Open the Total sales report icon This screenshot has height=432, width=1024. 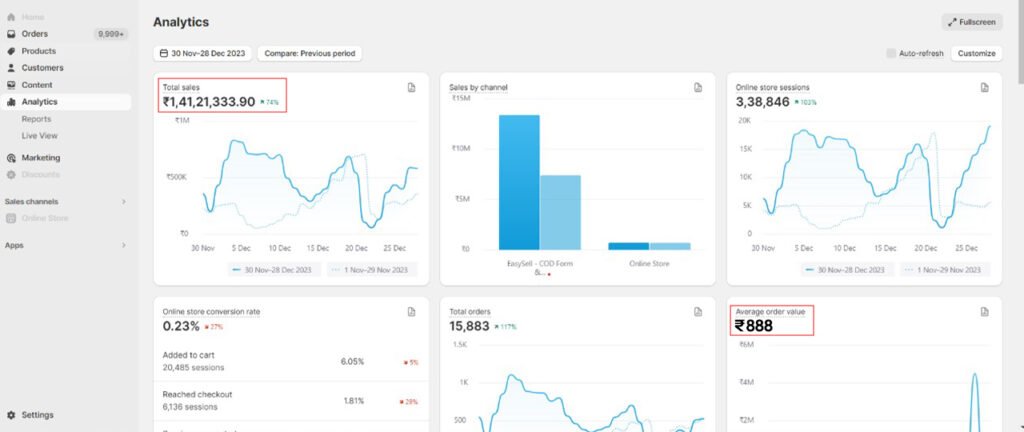[411, 88]
